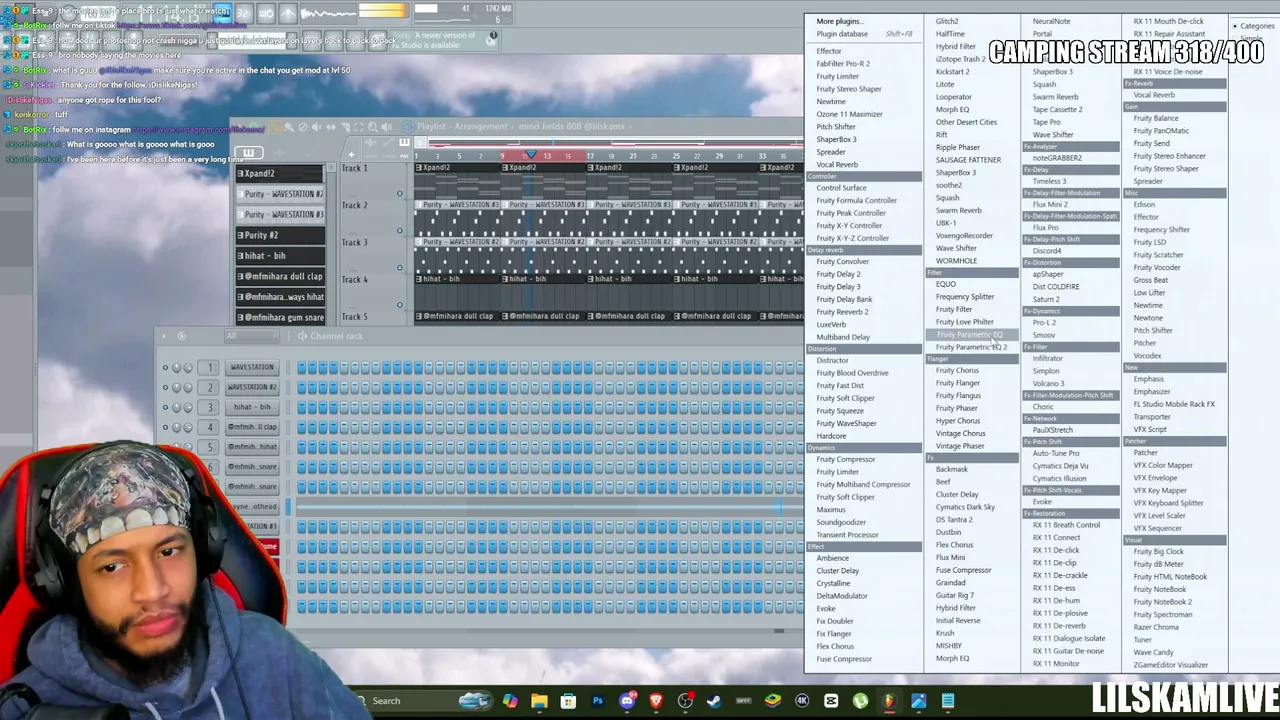This screenshot has height=720, width=1280.
Task: Click mixer track number 3 in Channel rack
Action: pos(210,407)
